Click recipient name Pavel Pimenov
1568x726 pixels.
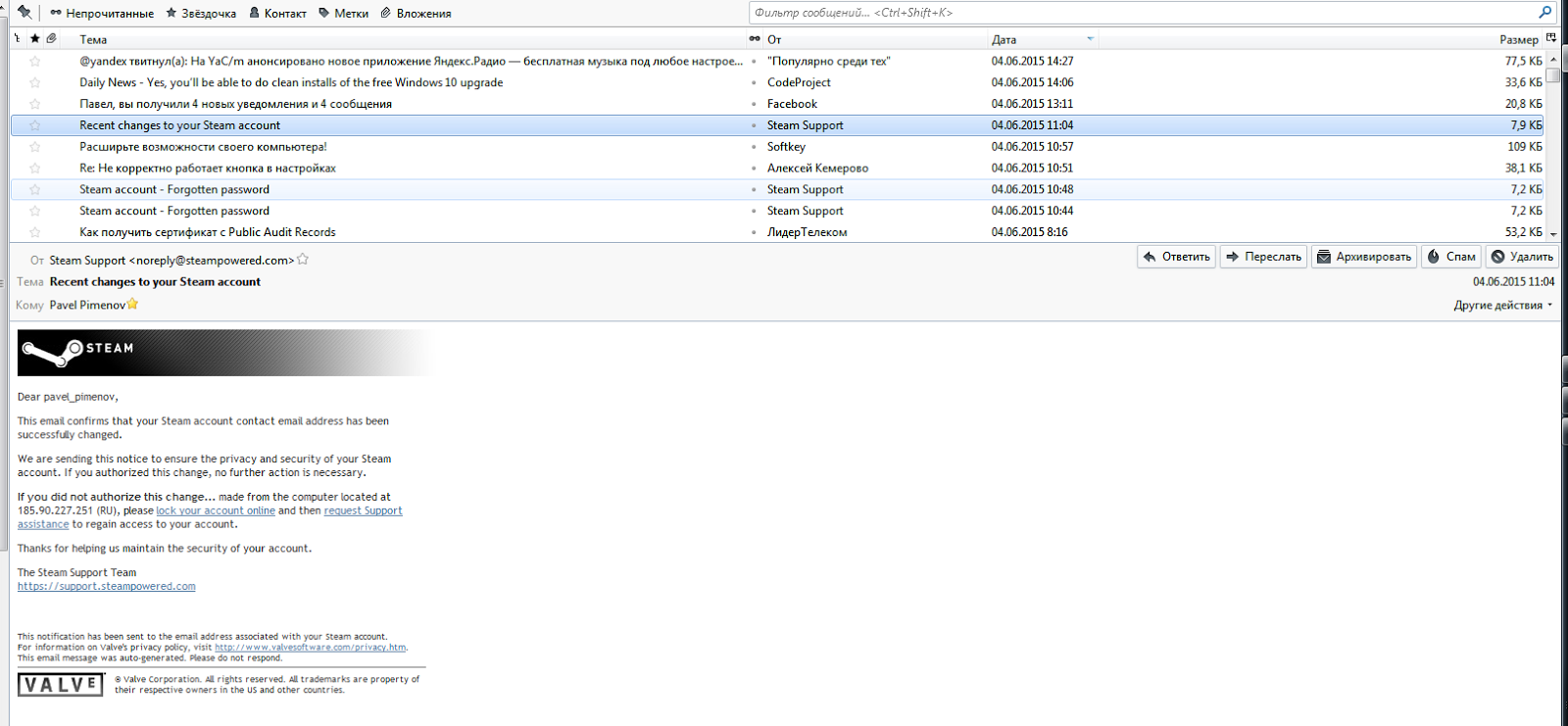click(87, 305)
